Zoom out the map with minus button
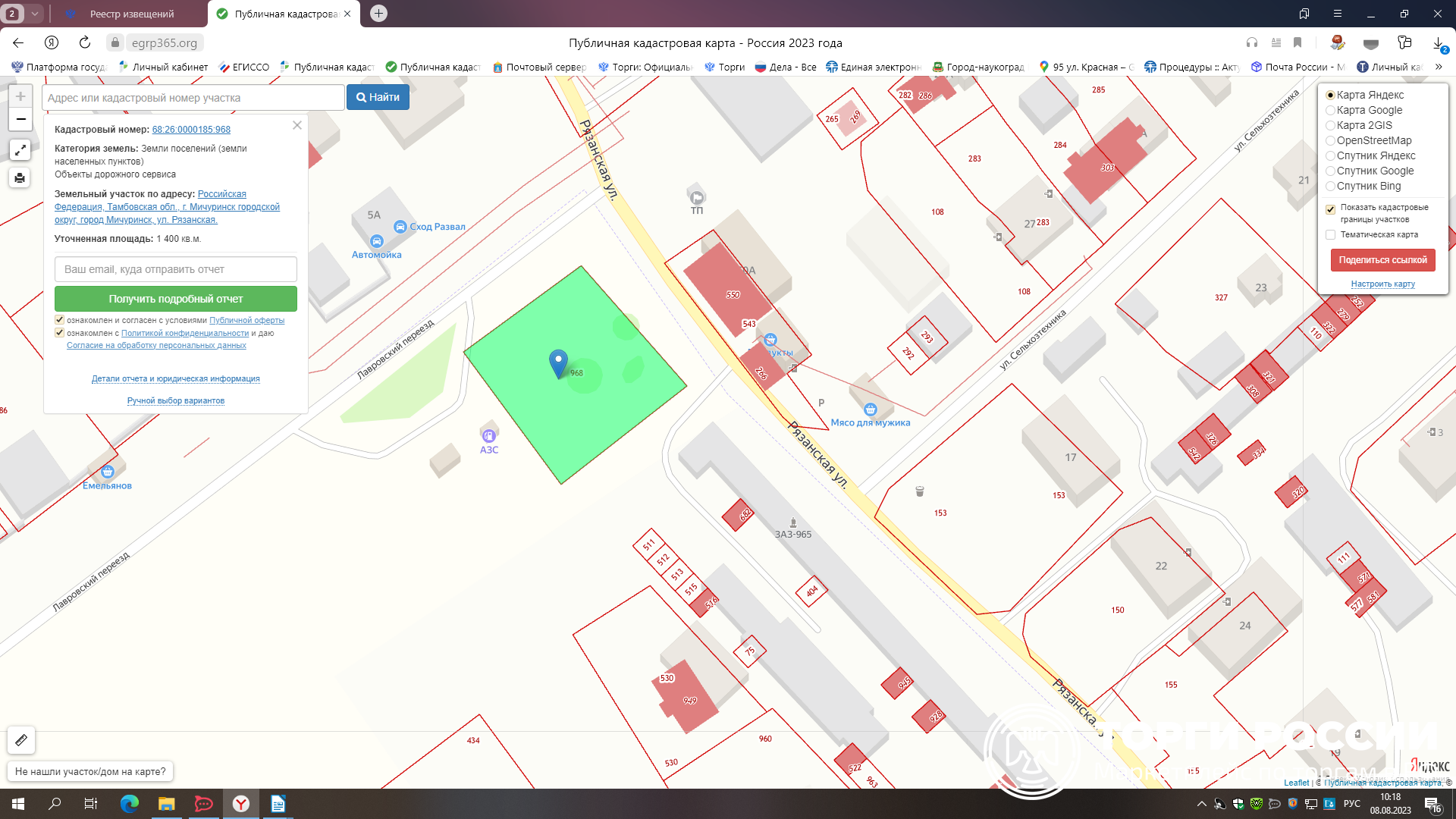 coord(20,119)
